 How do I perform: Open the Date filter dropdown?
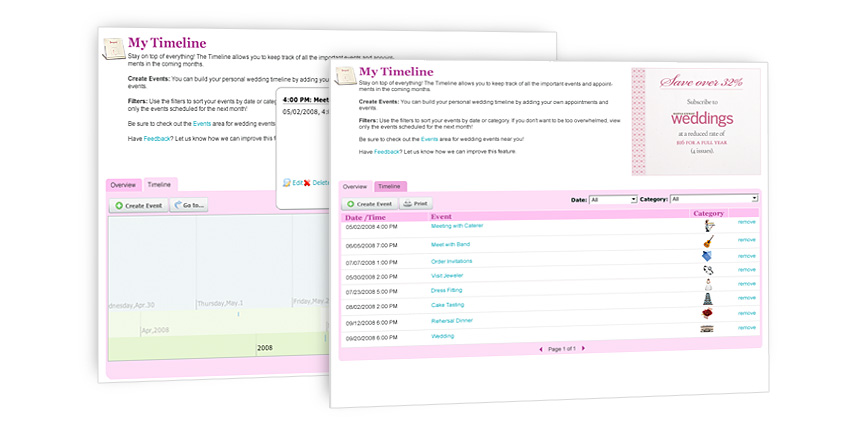(x=613, y=199)
